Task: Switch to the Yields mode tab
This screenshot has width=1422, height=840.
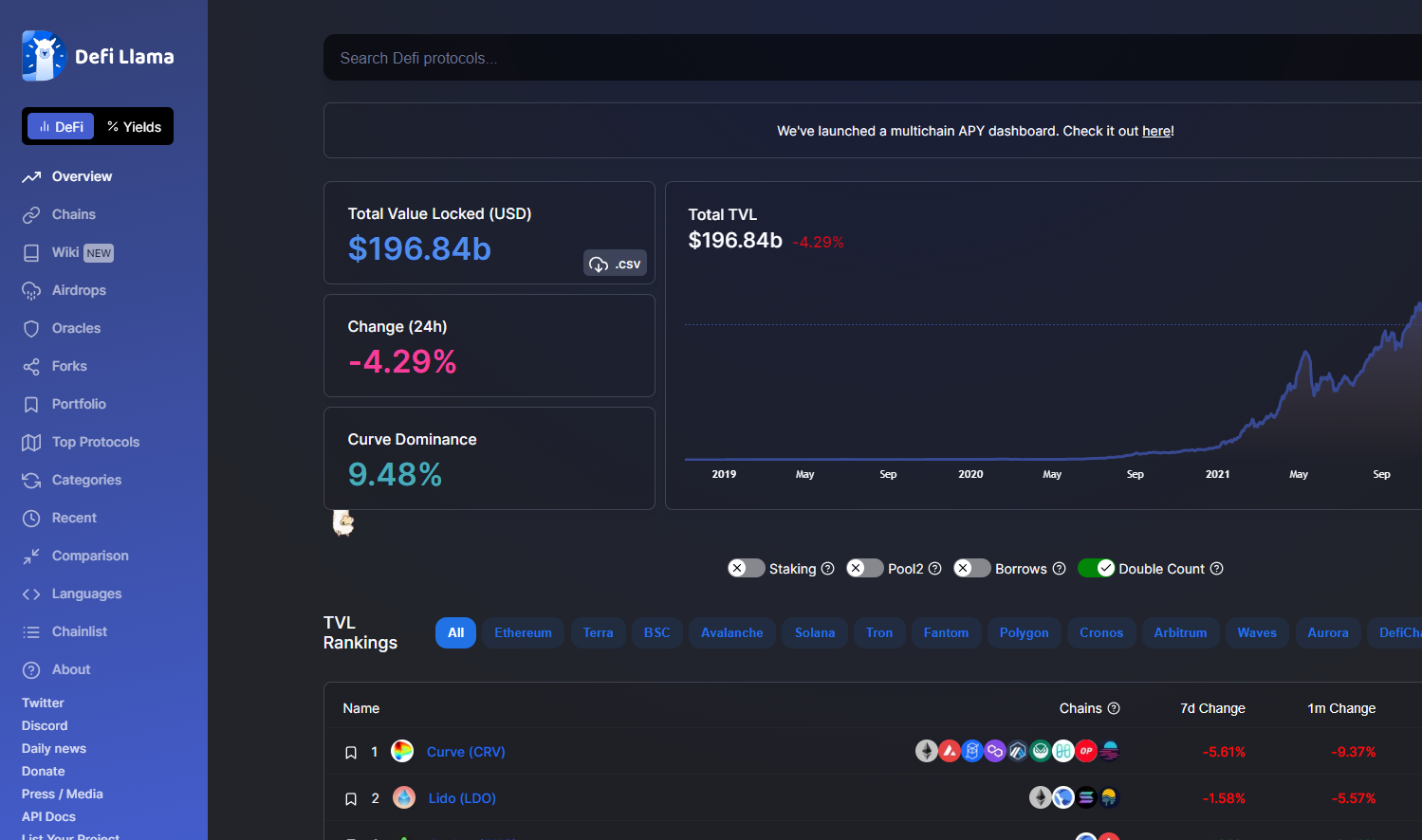Action: pos(134,126)
